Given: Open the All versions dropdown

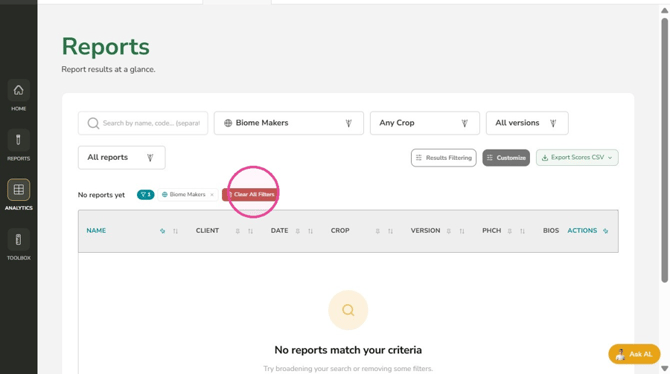Looking at the screenshot, I should [x=527, y=123].
